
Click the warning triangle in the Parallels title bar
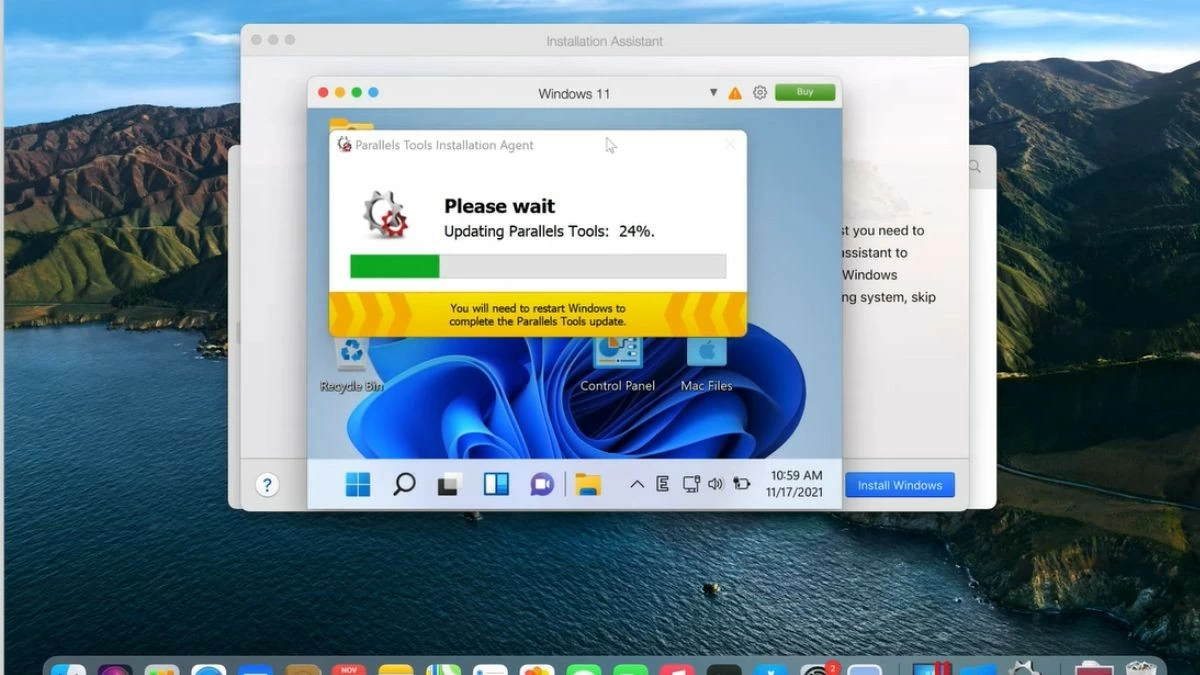(734, 92)
